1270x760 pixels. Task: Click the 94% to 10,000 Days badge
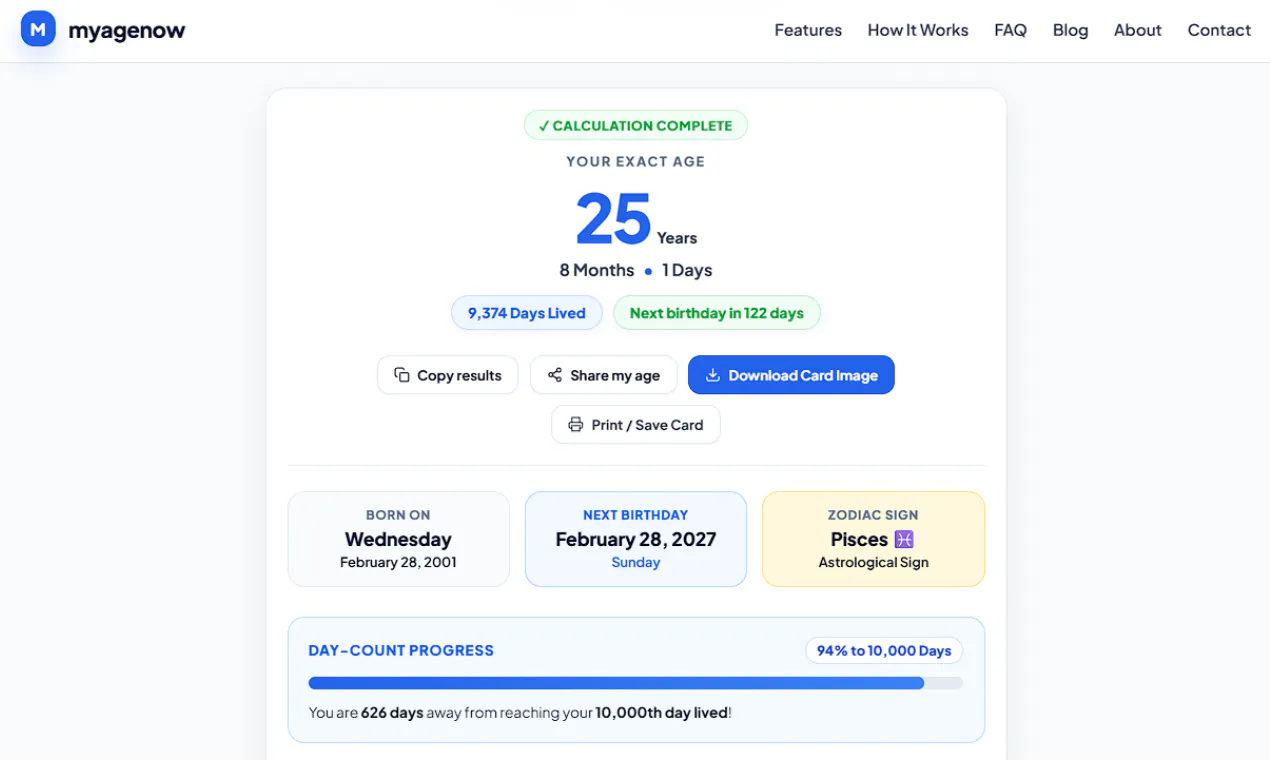tap(884, 651)
